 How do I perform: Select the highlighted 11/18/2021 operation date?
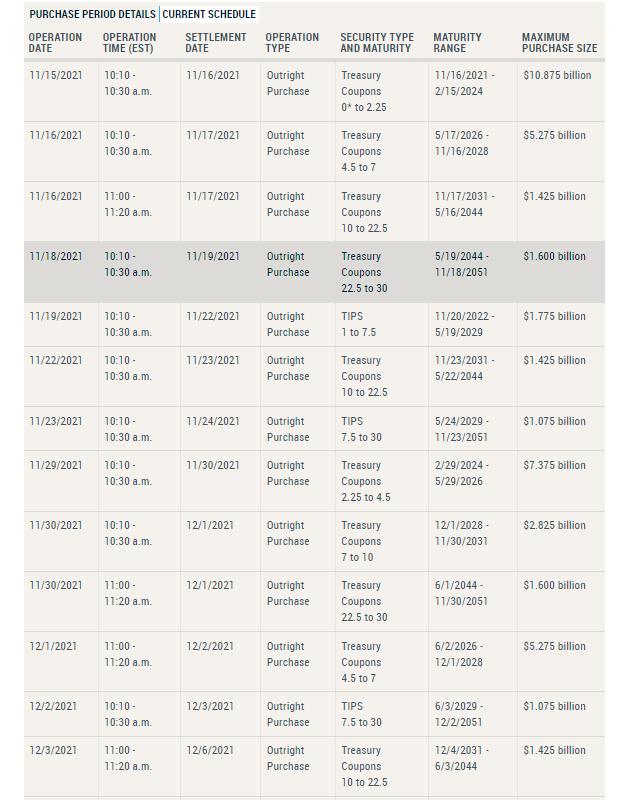(56, 256)
